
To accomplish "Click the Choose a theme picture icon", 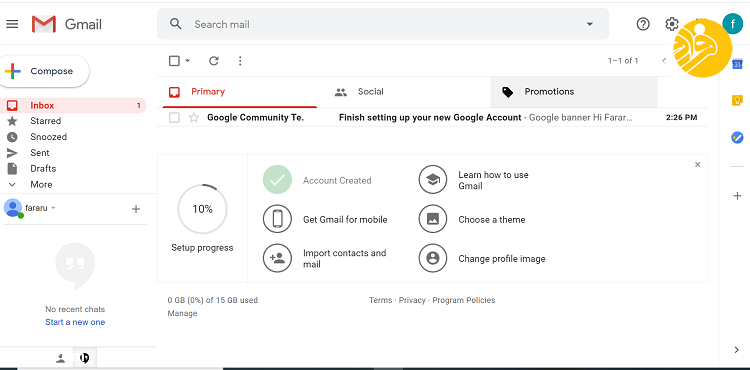I will (x=433, y=219).
